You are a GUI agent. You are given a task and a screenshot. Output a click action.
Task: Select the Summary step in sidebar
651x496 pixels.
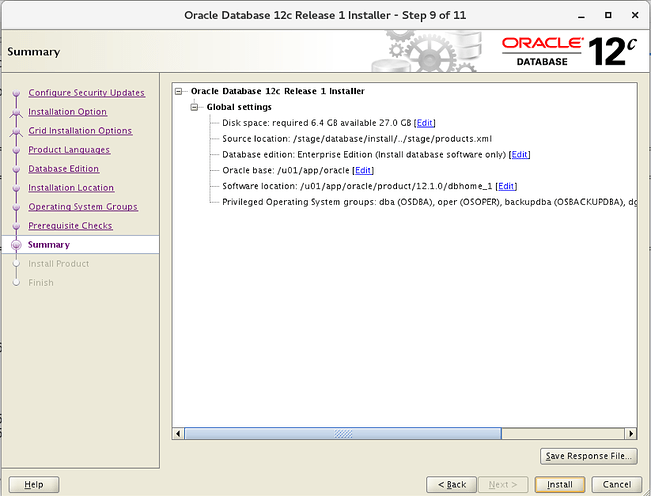pyautogui.click(x=49, y=245)
